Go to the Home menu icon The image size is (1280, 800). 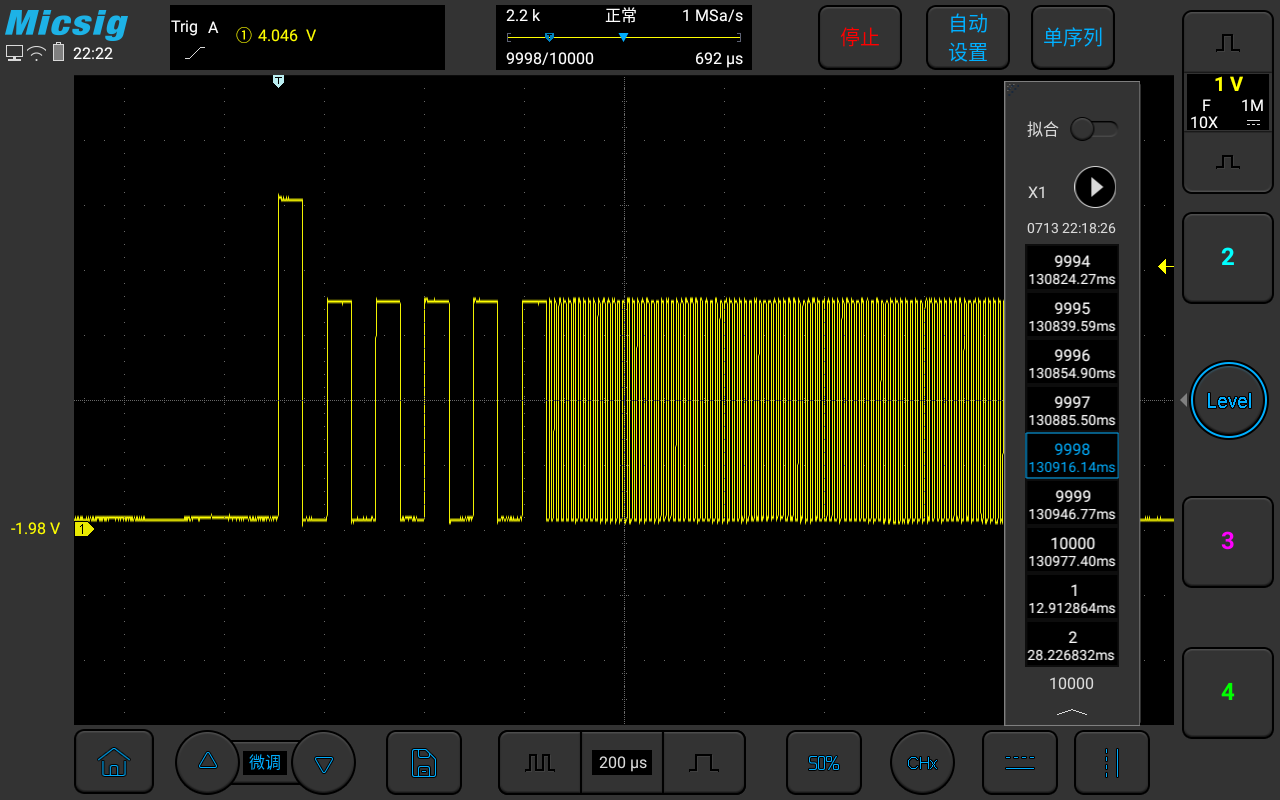114,762
